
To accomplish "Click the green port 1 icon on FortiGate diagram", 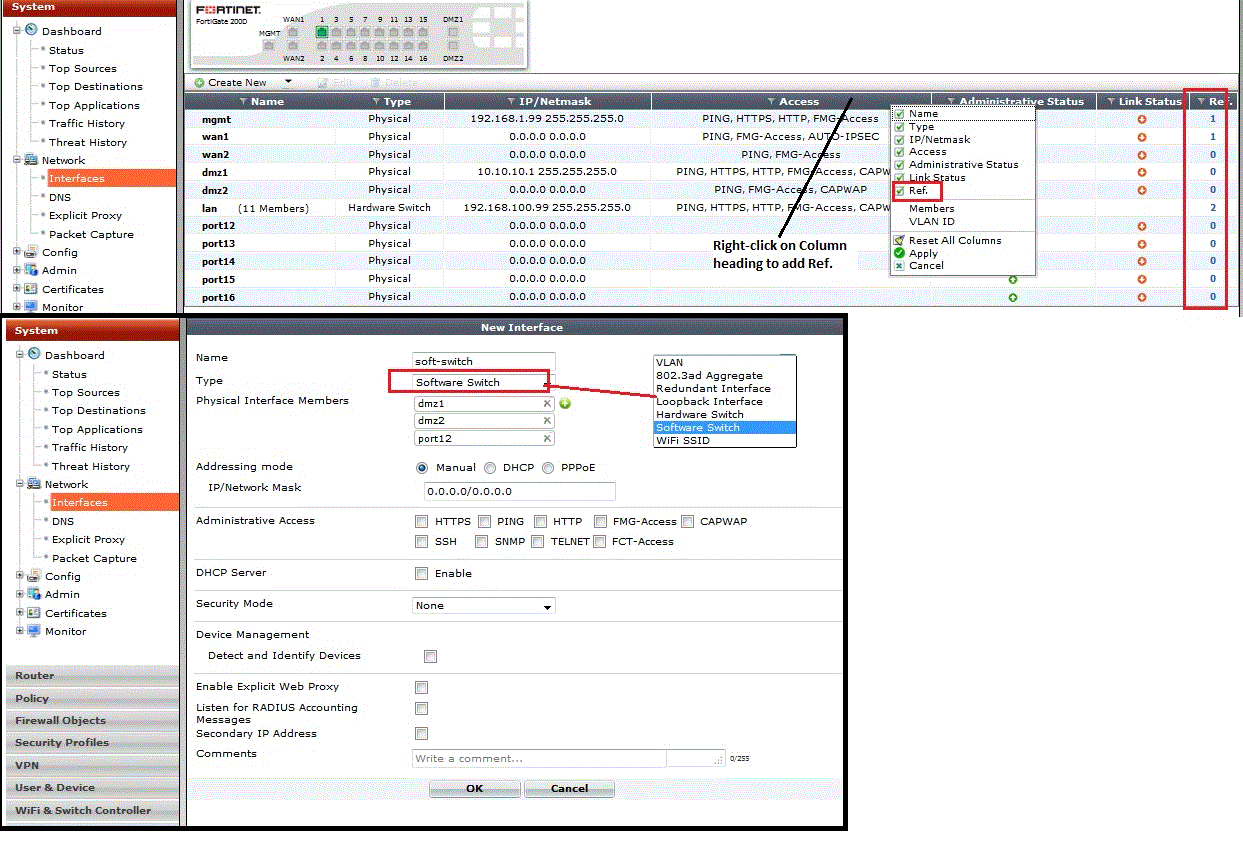I will tap(322, 32).
